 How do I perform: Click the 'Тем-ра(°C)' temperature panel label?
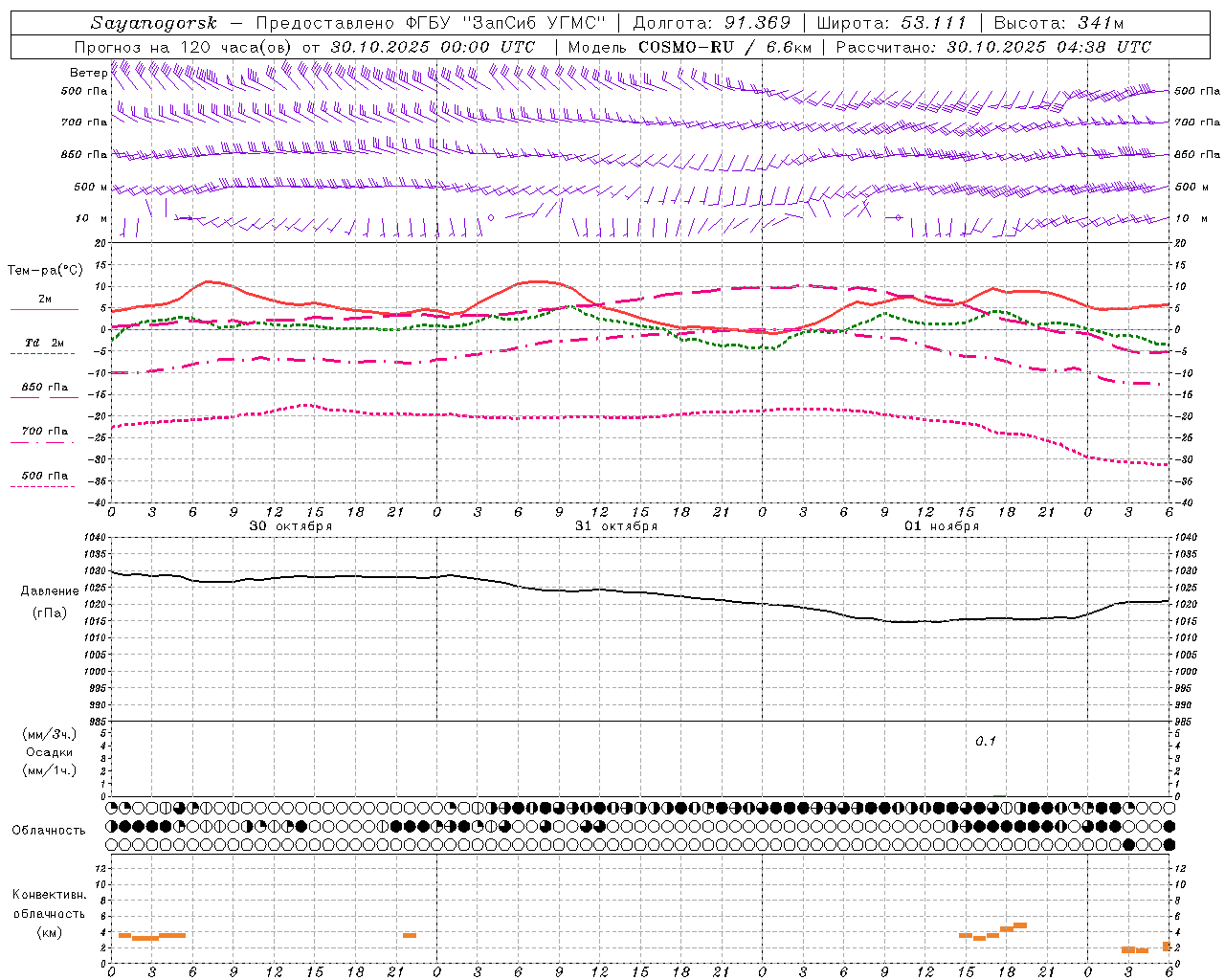point(45,271)
